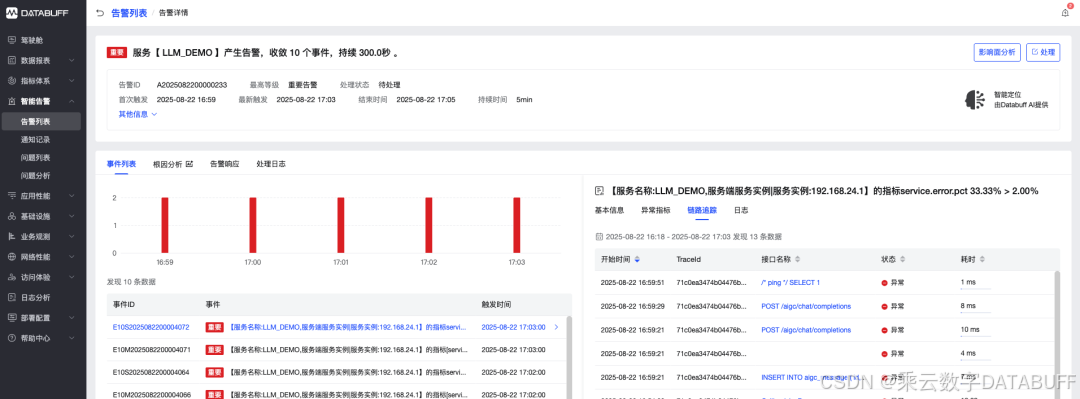Open the notification bell icon
1080x399 pixels.
click(1065, 12)
